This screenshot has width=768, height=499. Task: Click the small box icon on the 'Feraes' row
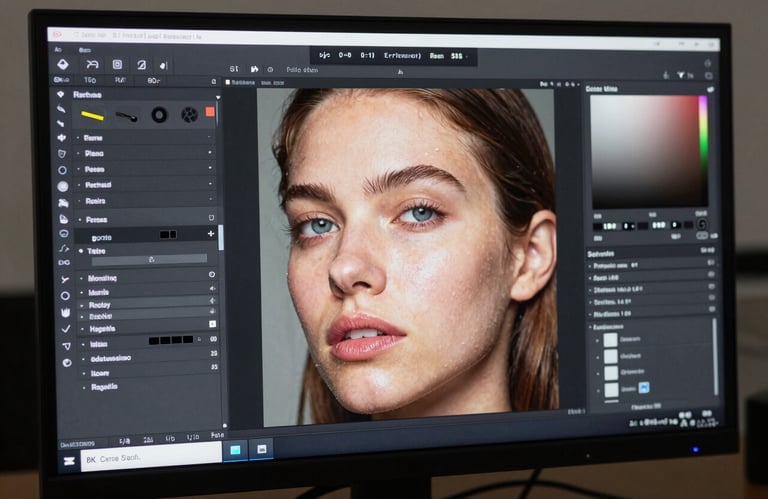point(212,217)
